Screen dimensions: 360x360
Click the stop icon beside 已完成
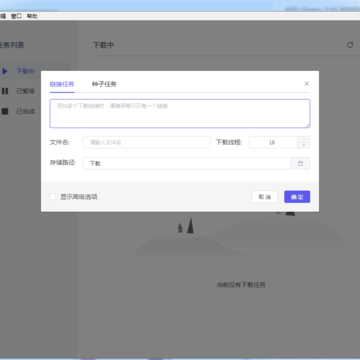point(5,111)
